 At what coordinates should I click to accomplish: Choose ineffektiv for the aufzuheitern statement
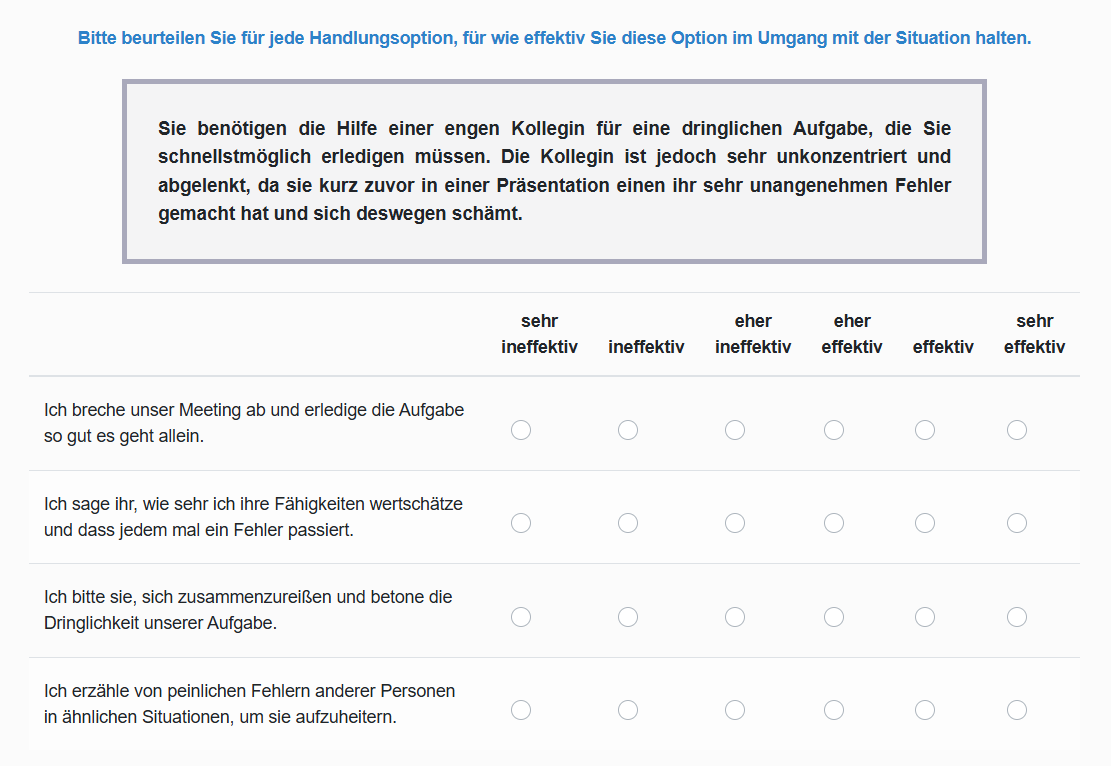627,710
